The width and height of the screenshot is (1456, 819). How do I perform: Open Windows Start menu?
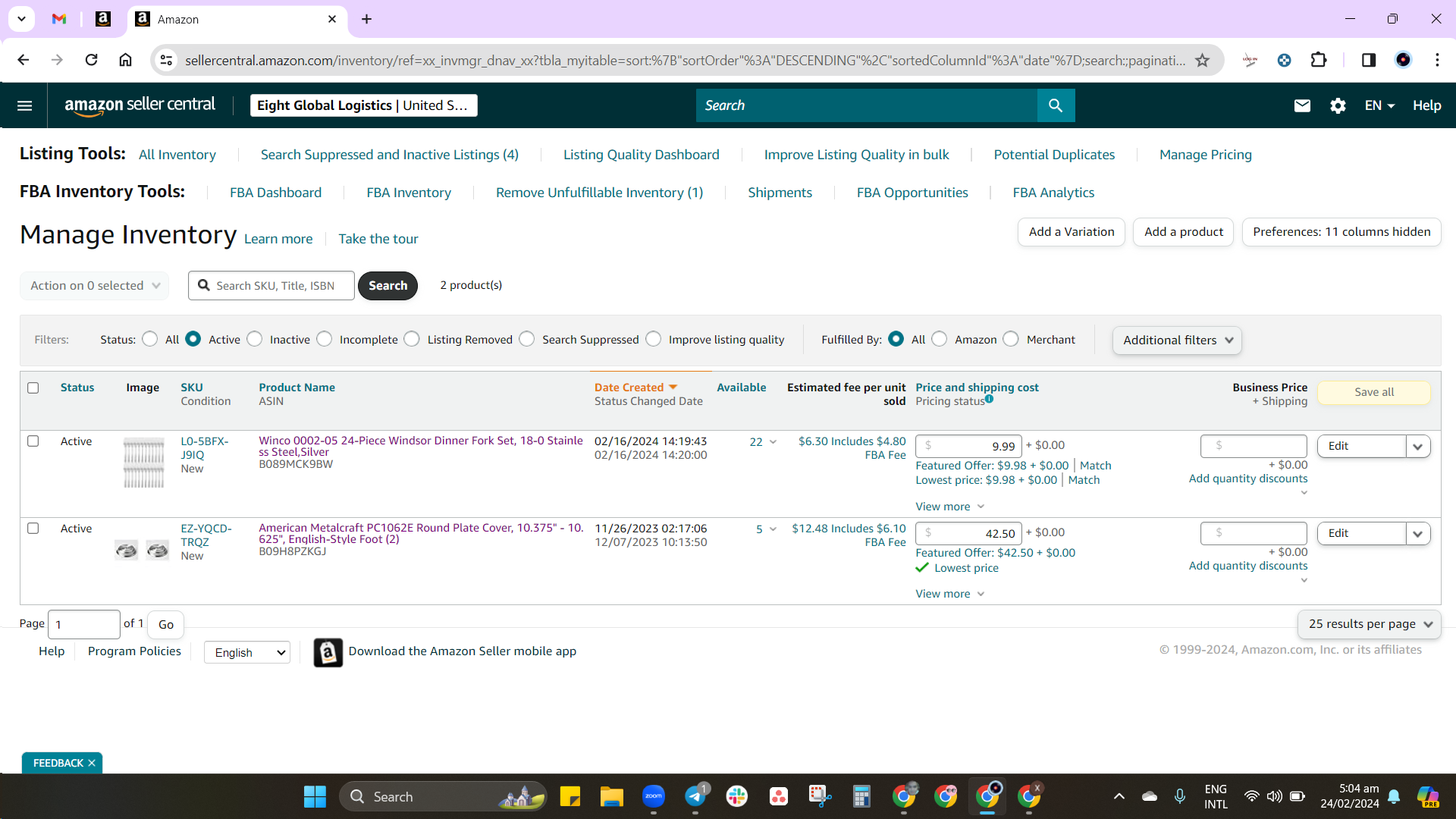(315, 796)
